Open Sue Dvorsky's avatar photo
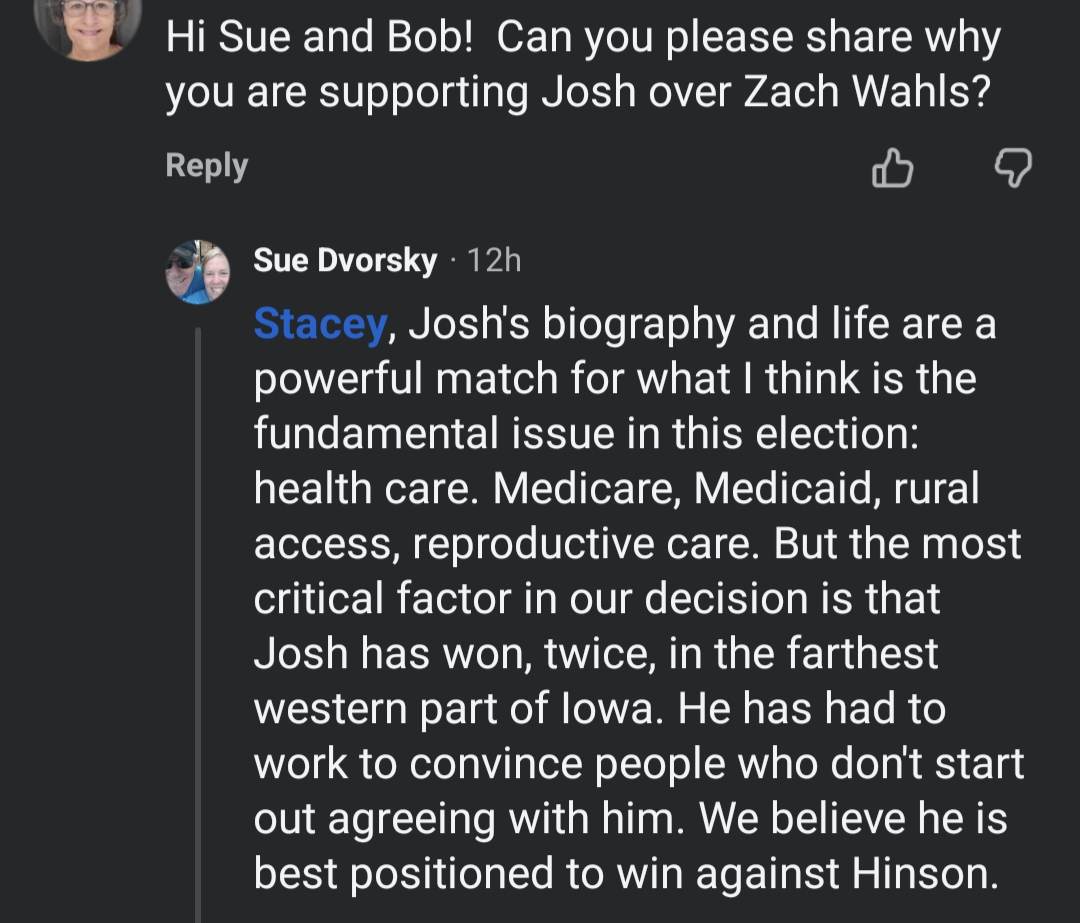 [197, 272]
